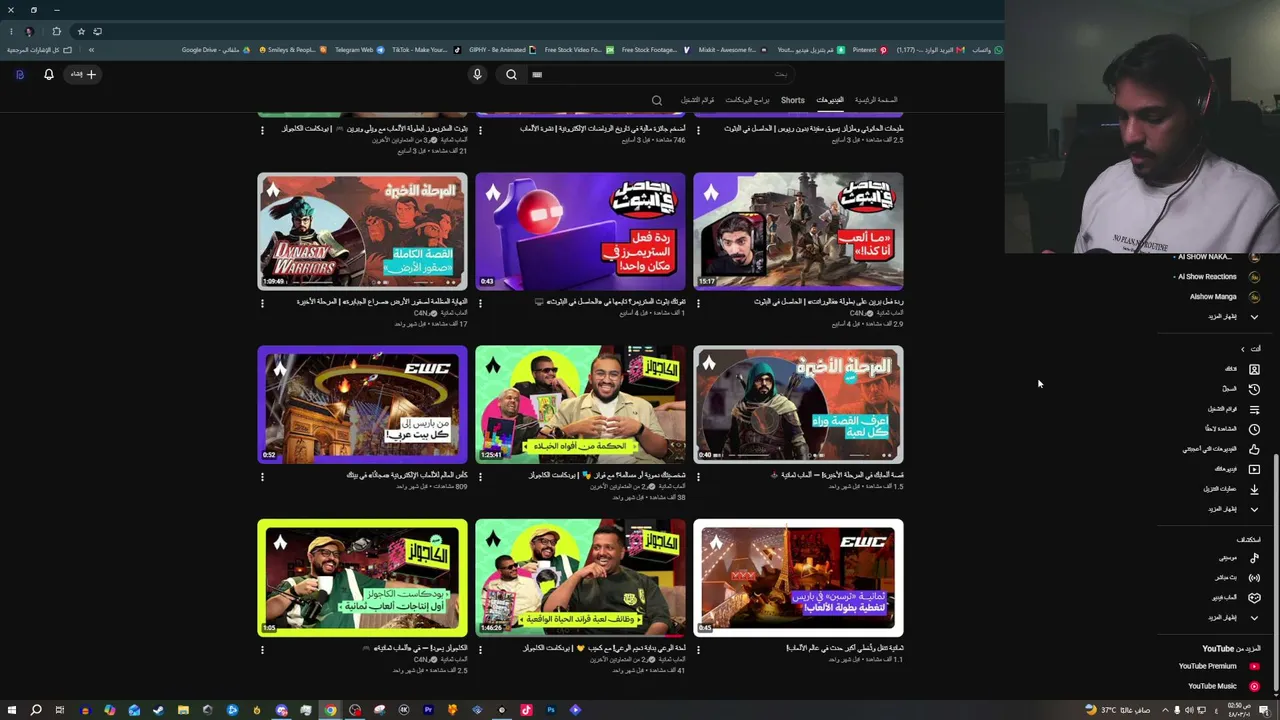Open the Playlists (قوائم التشغيل) channel tab
The width and height of the screenshot is (1280, 720).
click(698, 100)
